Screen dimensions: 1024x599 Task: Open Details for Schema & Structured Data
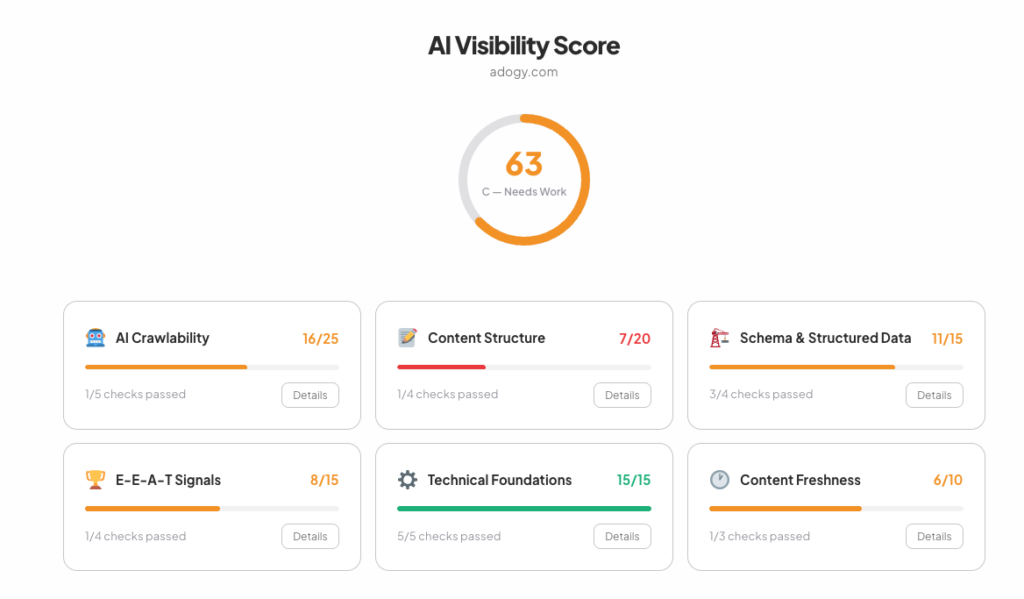(x=934, y=395)
